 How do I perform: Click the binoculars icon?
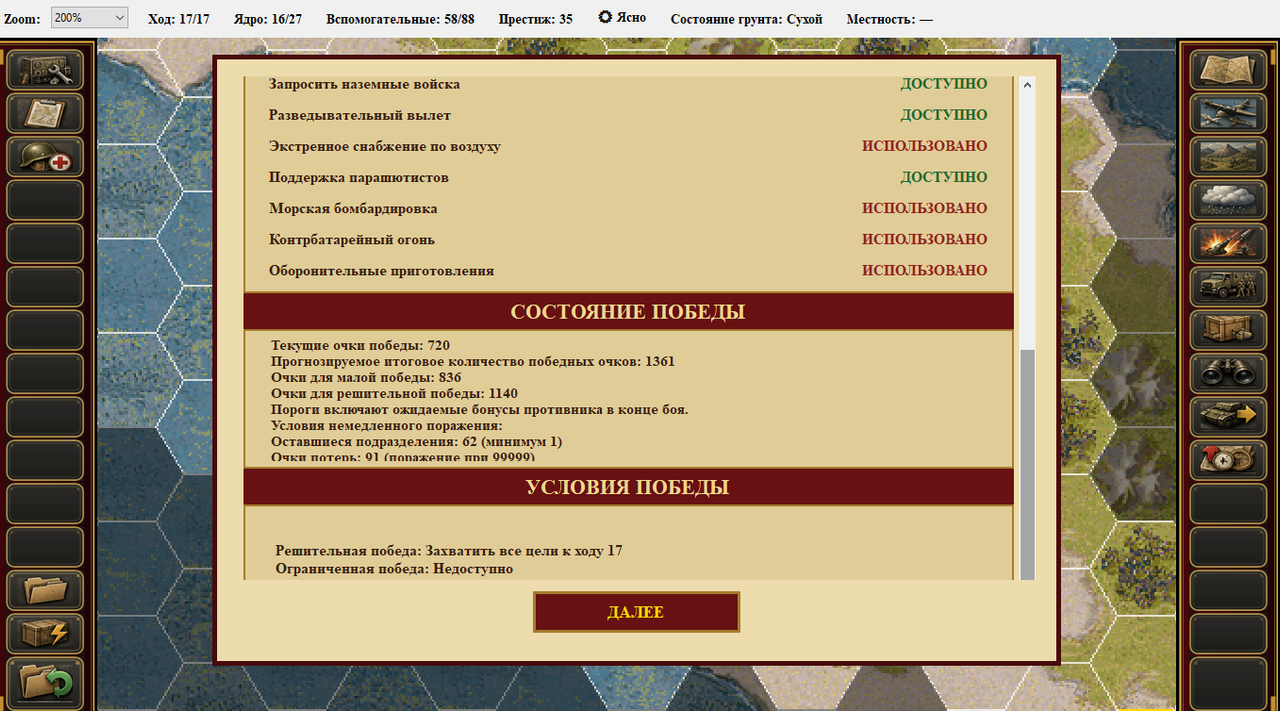coord(1228,374)
